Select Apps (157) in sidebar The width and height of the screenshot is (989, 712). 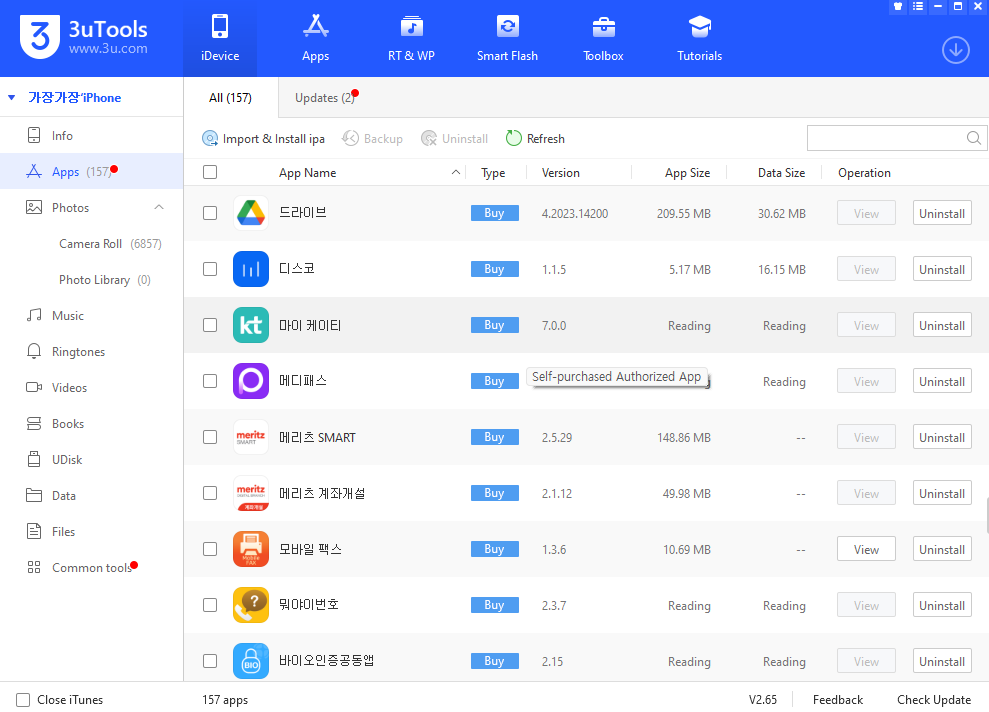91,172
